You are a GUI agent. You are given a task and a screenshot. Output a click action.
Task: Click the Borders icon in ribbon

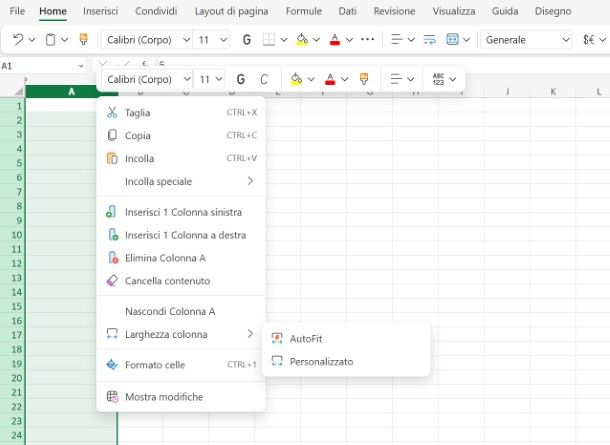[269, 40]
